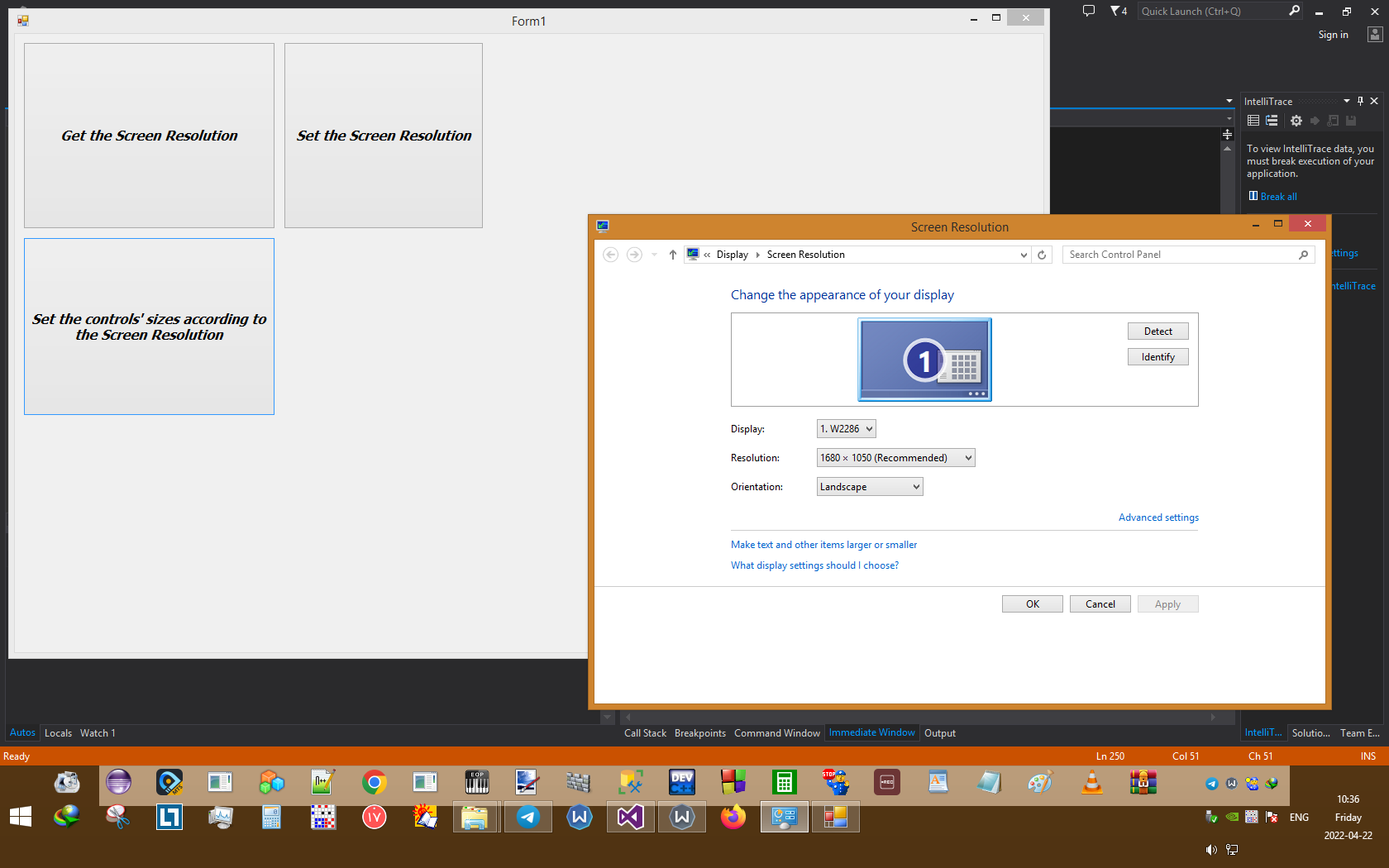
Task: Open Visual Studio feedback speech bubble icon
Action: point(1089,11)
